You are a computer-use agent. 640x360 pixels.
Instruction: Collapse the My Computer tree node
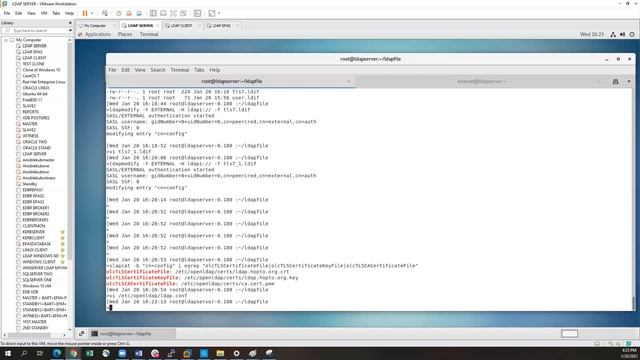tap(6, 40)
